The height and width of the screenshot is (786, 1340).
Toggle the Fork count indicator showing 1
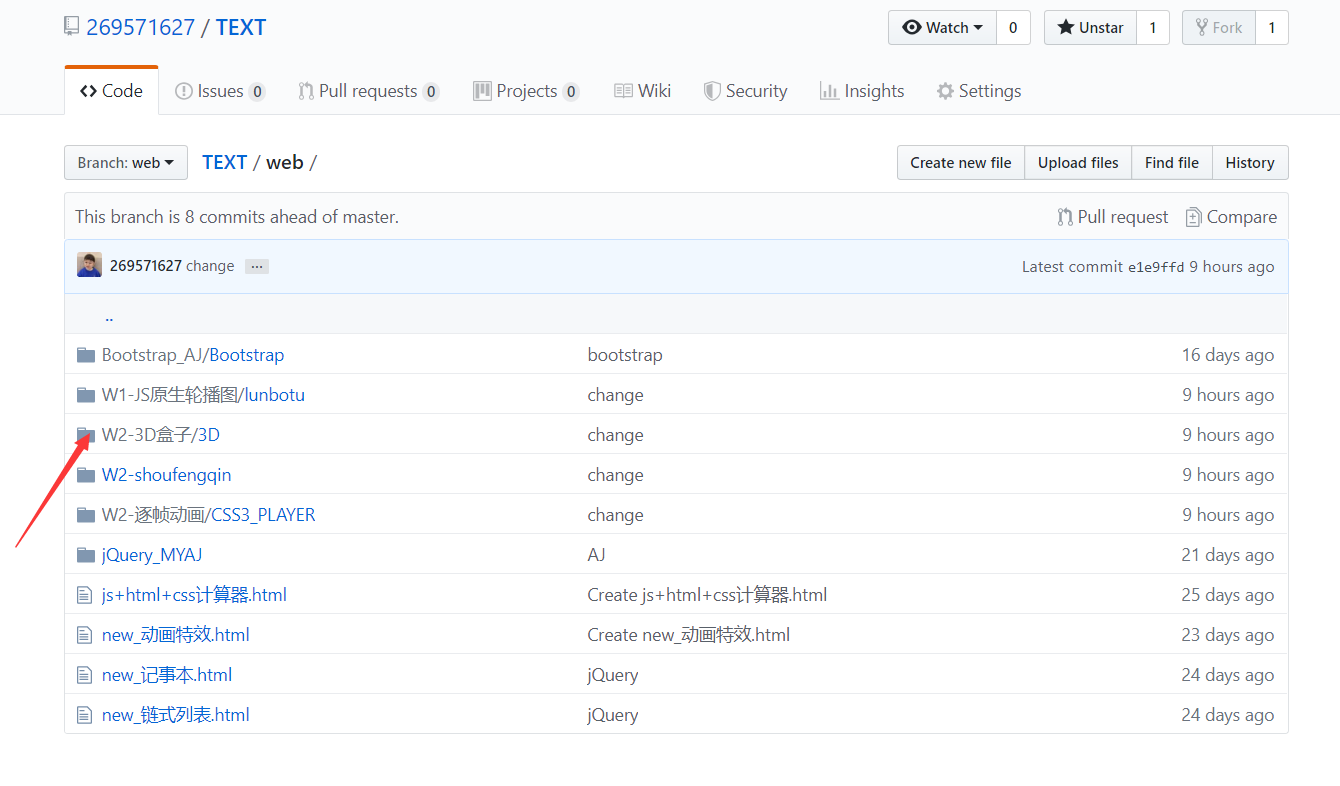click(1271, 27)
